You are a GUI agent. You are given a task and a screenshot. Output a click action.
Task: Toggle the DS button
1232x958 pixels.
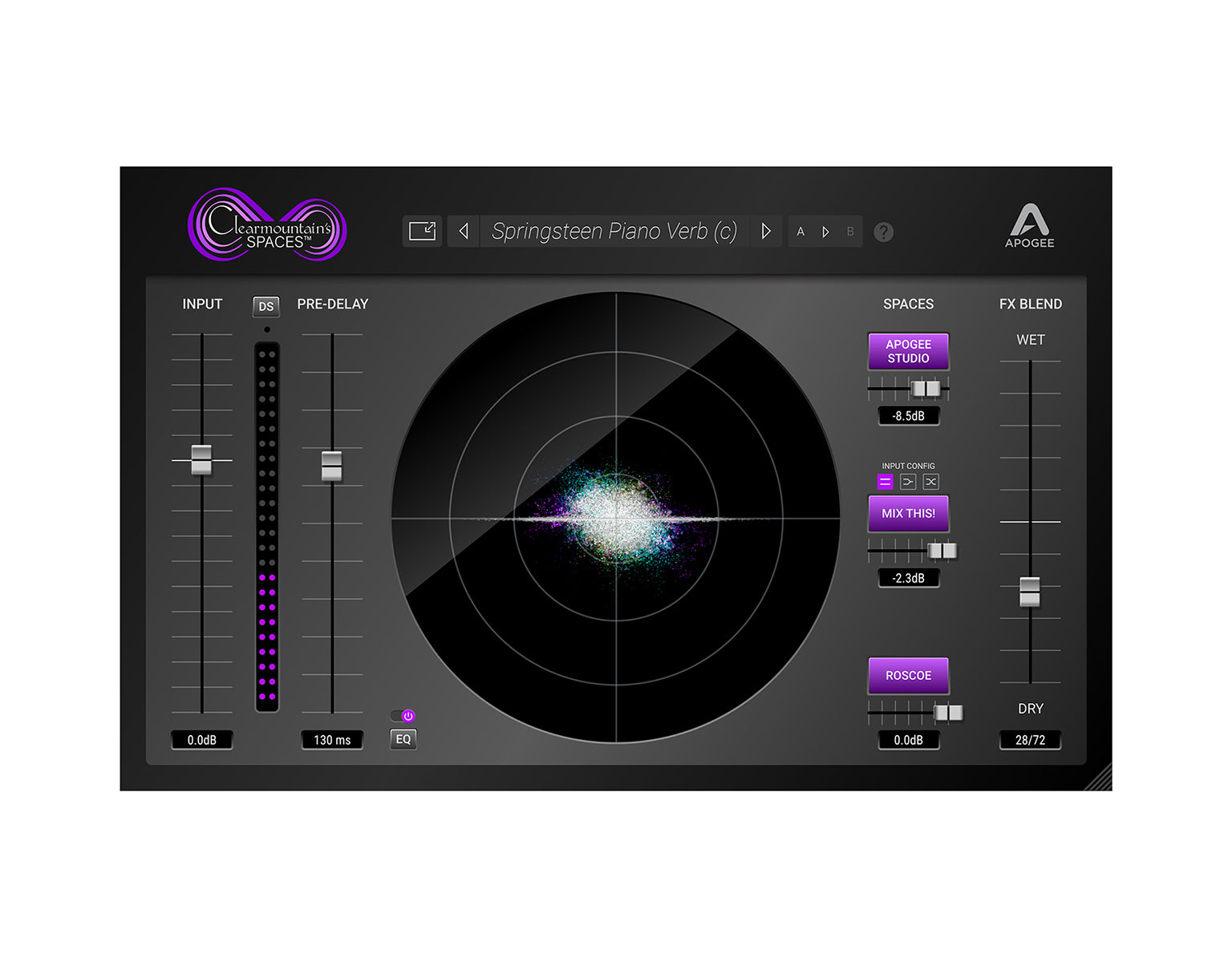(x=266, y=306)
